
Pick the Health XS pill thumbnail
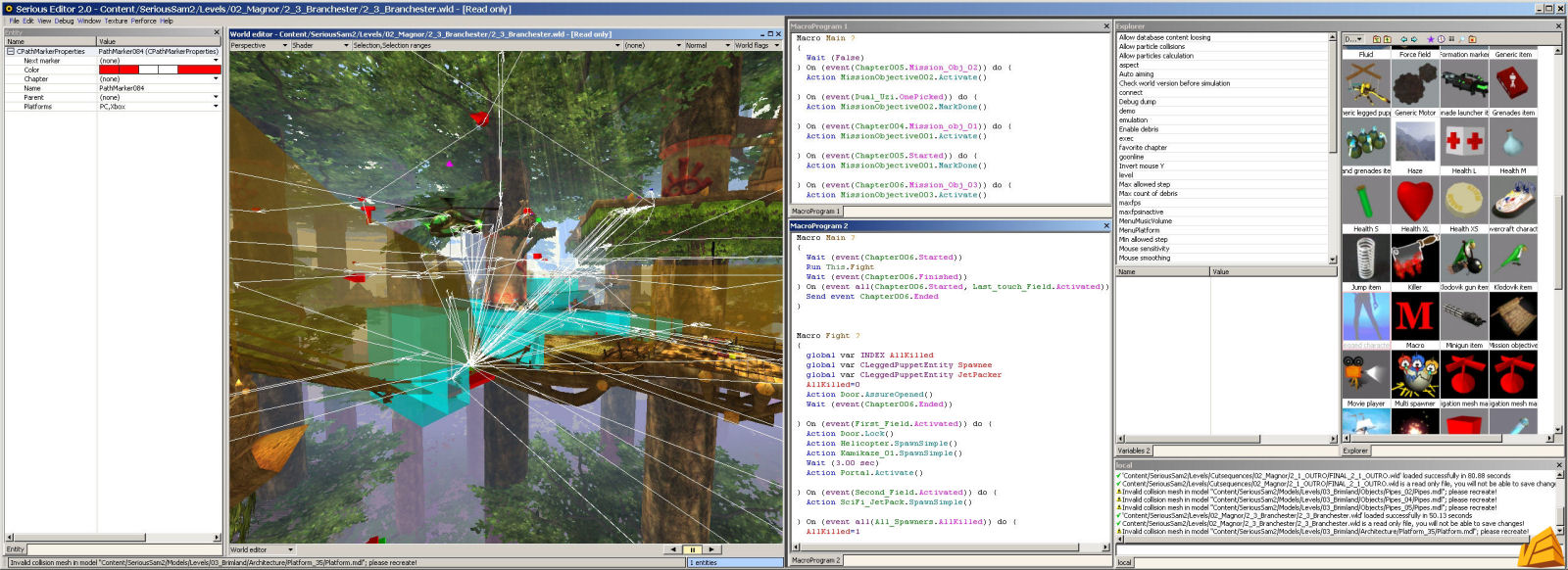pos(1464,200)
